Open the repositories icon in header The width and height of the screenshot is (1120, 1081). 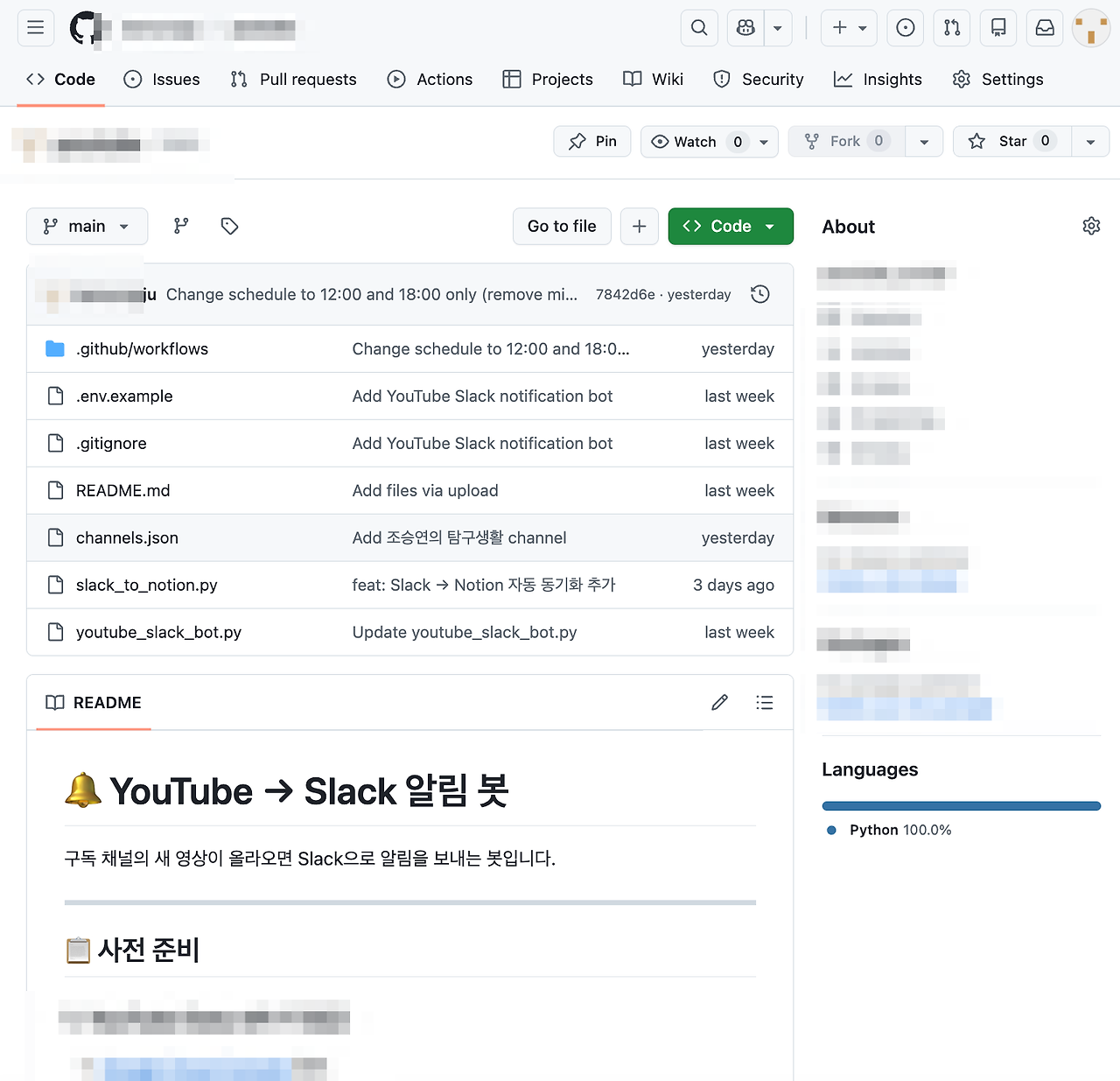(x=998, y=28)
